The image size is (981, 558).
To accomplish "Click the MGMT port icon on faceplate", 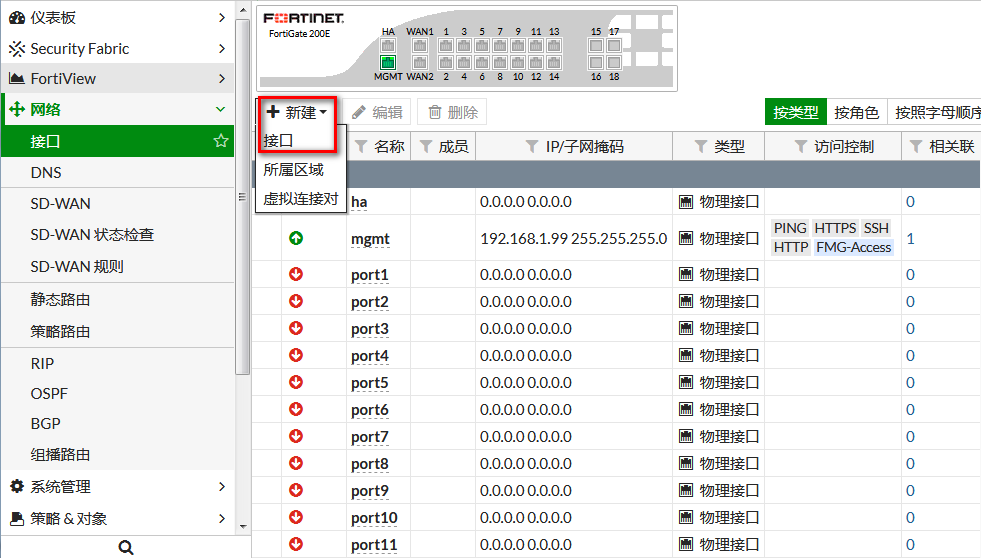I will click(x=388, y=62).
